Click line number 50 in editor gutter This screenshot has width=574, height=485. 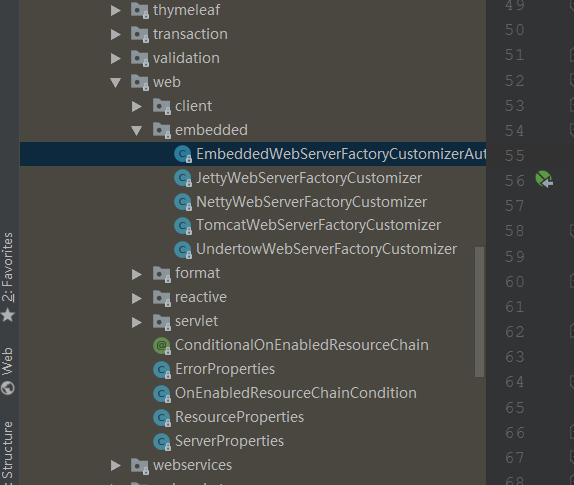pyautogui.click(x=515, y=30)
